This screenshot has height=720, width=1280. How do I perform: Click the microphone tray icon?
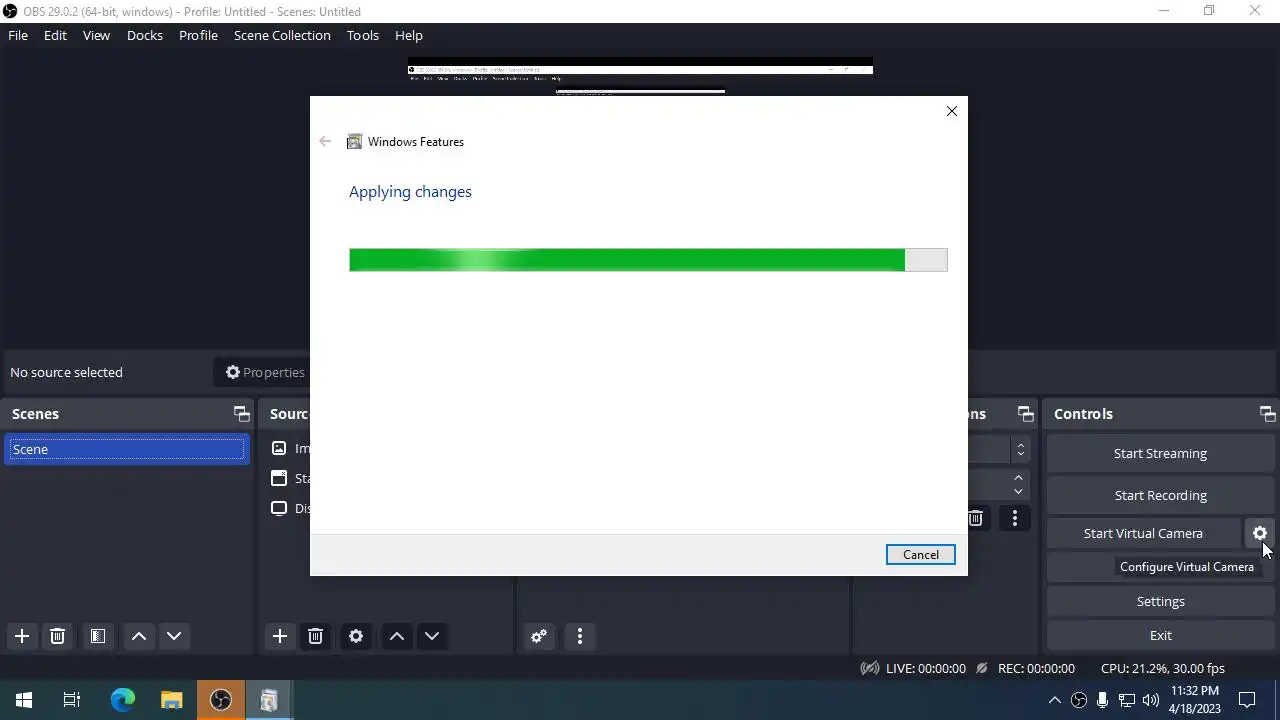[x=1103, y=700]
